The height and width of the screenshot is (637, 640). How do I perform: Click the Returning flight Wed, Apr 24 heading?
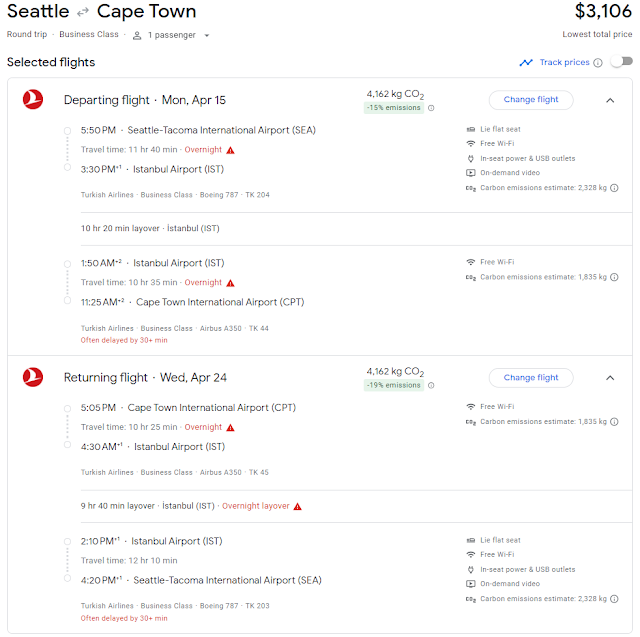(145, 378)
